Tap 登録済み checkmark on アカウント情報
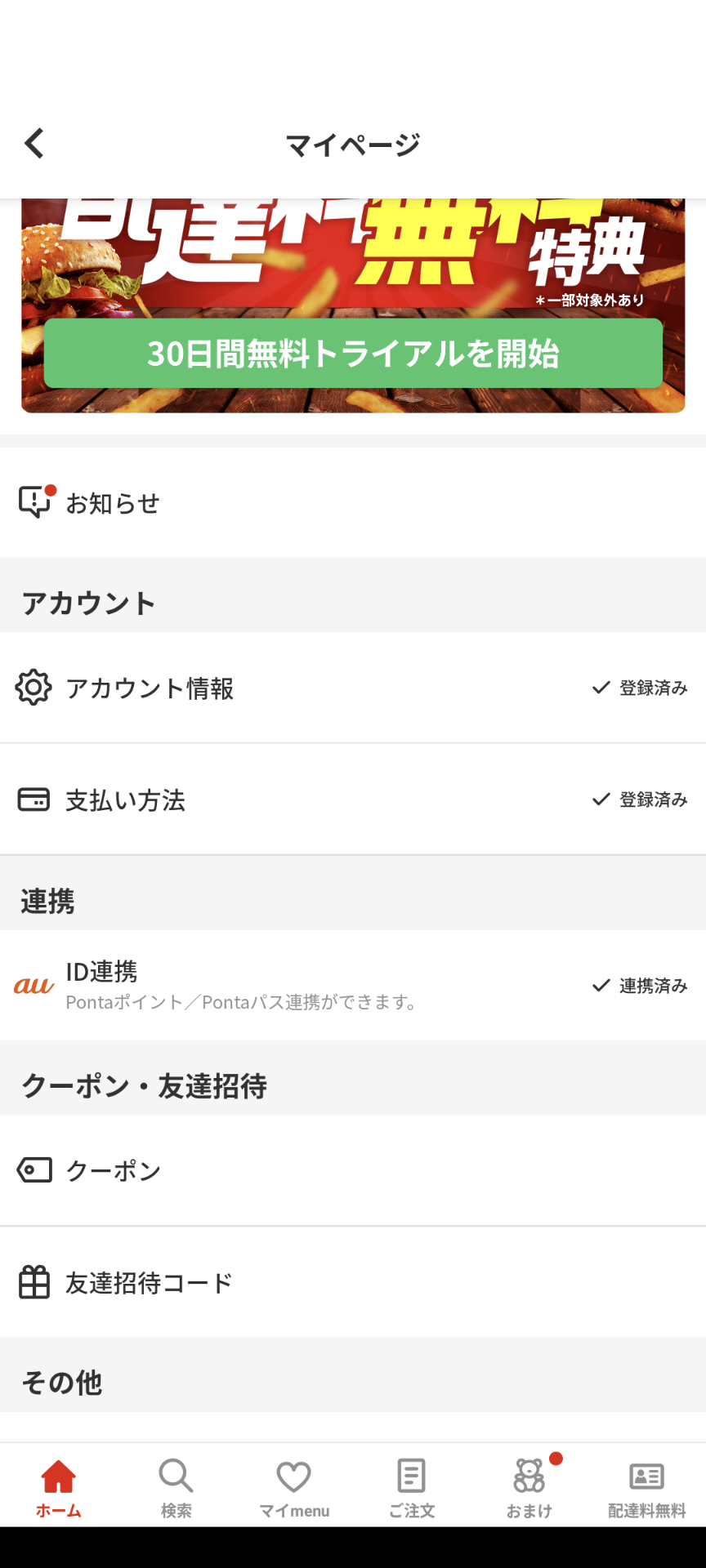 click(x=602, y=688)
